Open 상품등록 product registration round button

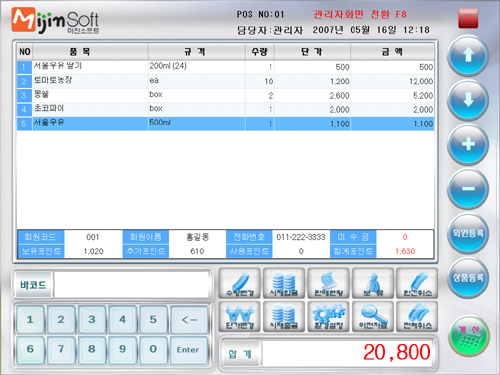click(x=468, y=278)
